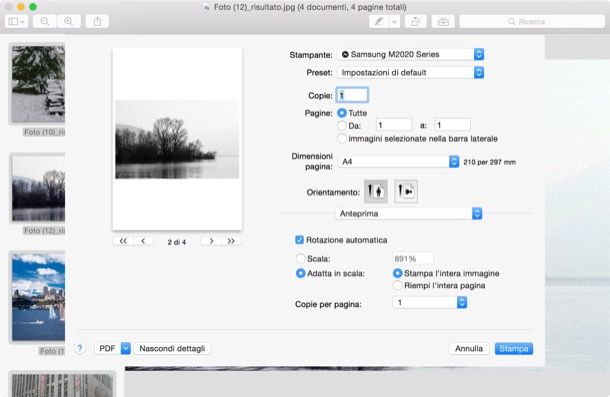Click the help question mark button

coord(80,348)
